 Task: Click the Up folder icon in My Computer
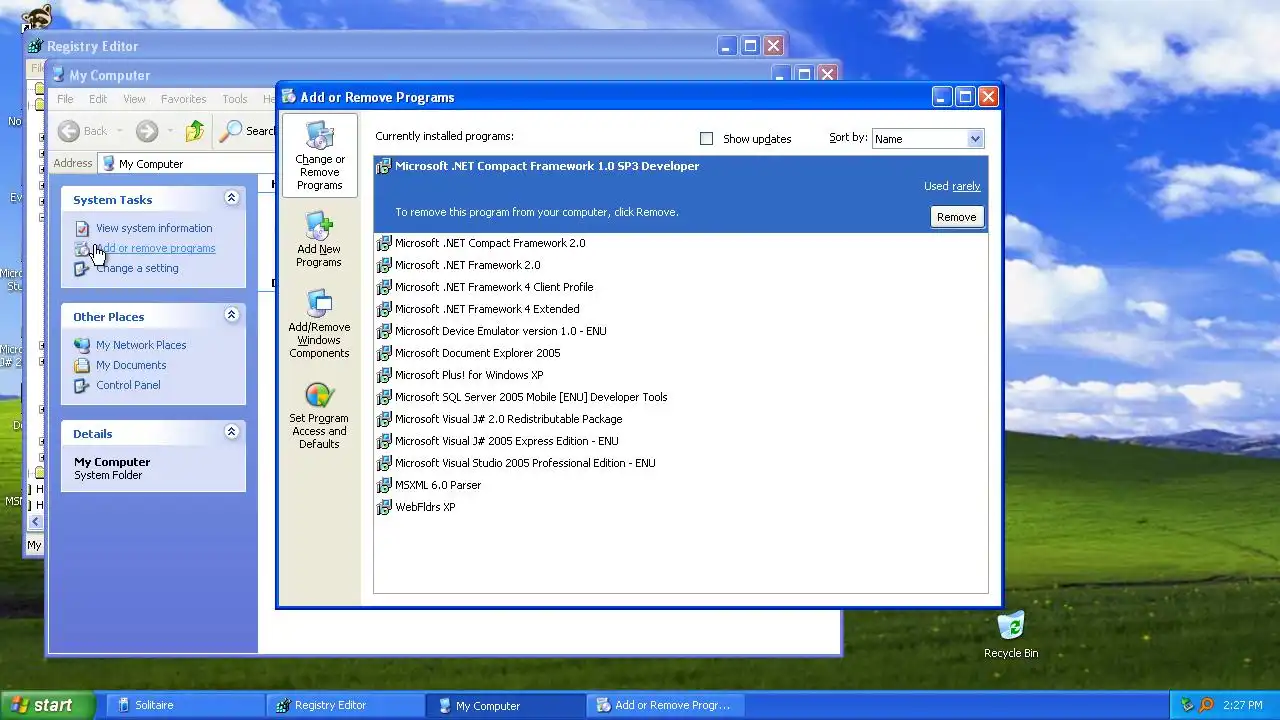tap(195, 131)
